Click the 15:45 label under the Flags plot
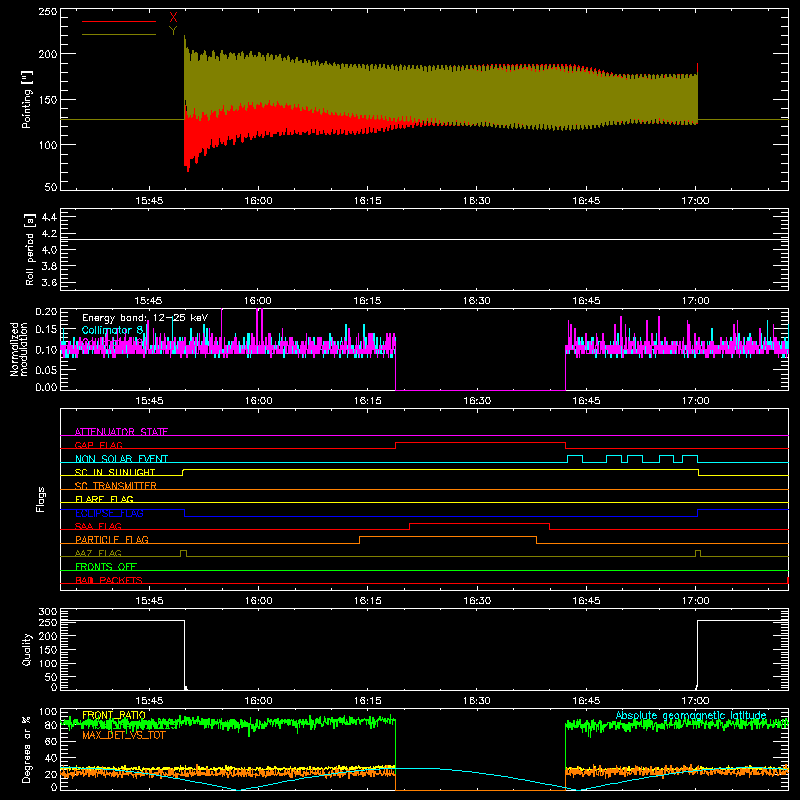Viewport: 800px width, 800px height. (149, 601)
